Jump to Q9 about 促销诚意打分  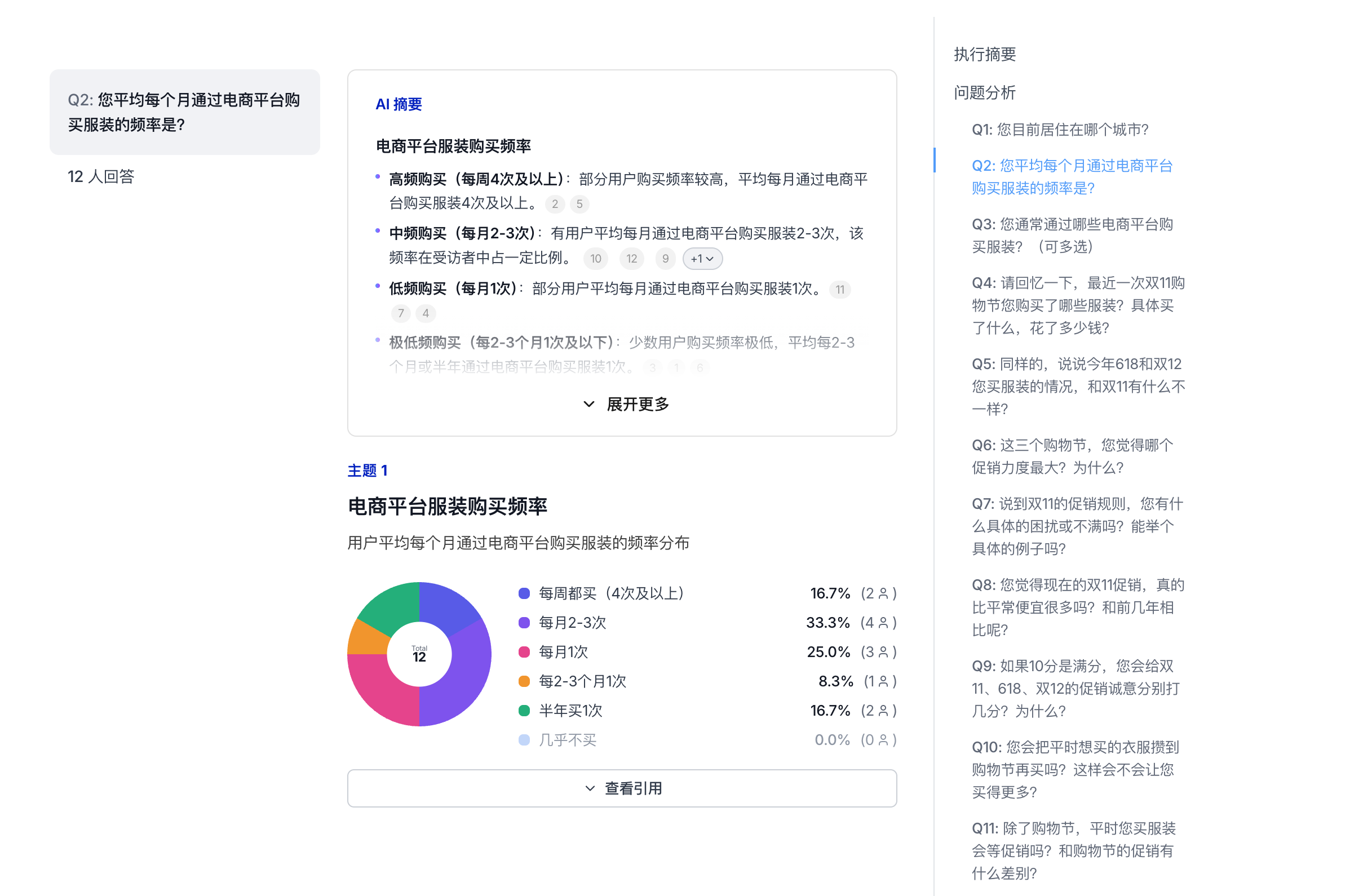1076,689
